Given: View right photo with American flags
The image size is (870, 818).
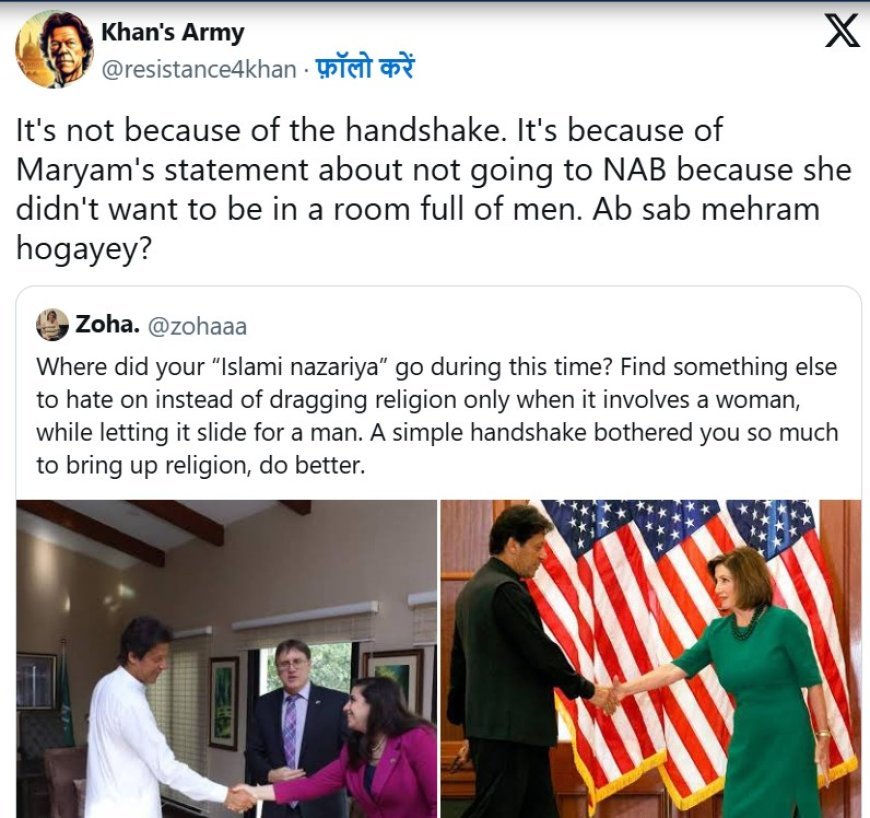Looking at the screenshot, I should coord(651,659).
